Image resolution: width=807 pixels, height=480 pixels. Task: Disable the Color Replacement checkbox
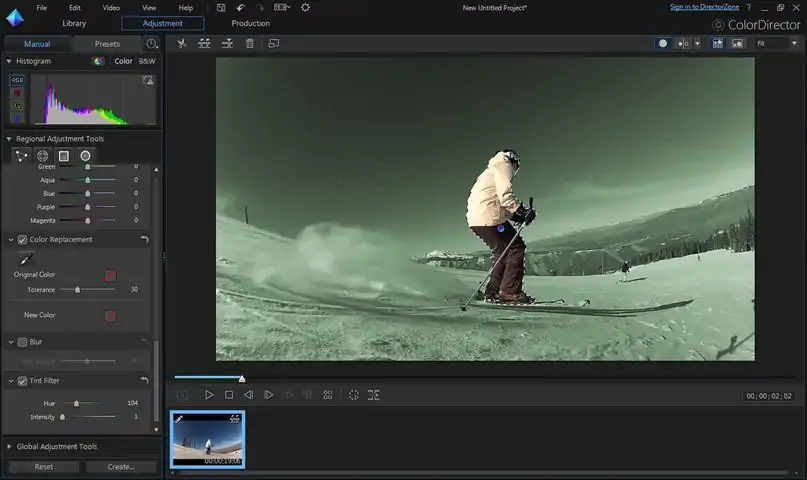pyautogui.click(x=22, y=240)
